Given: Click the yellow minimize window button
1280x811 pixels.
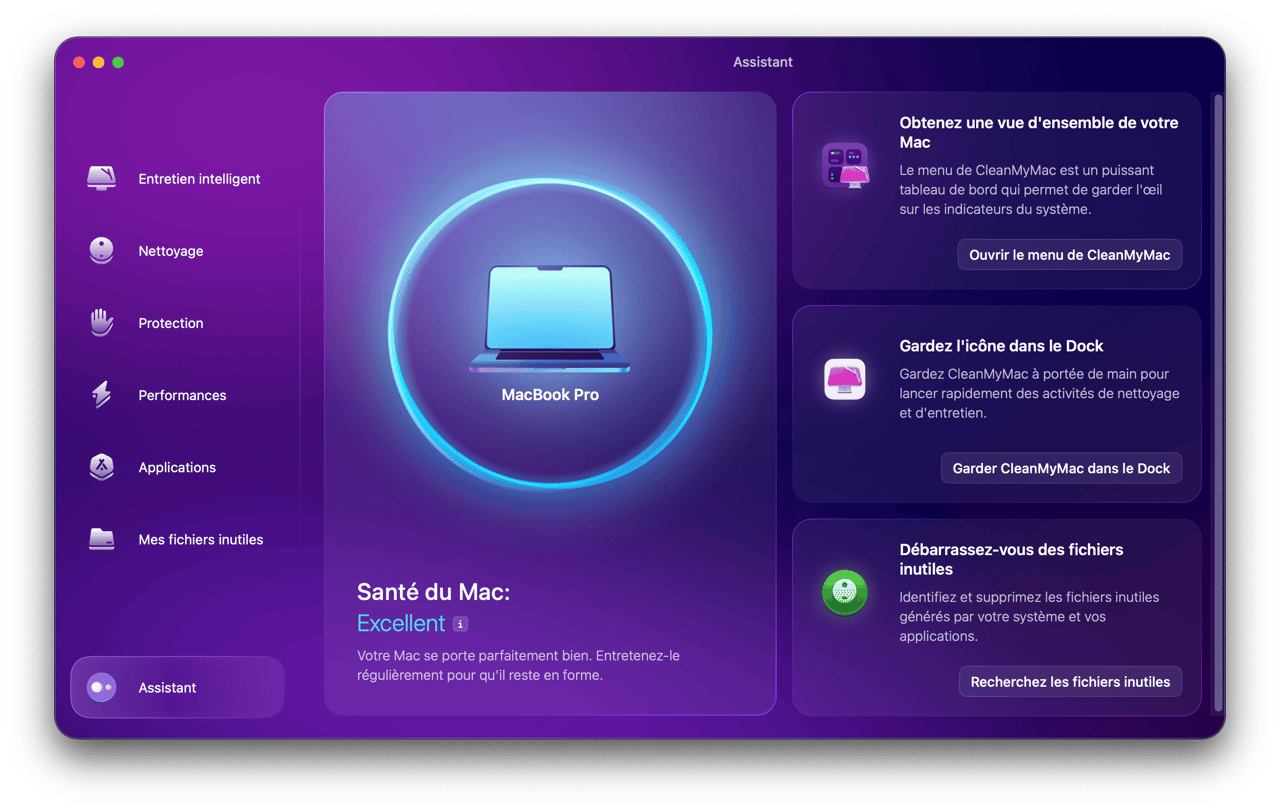Looking at the screenshot, I should click(98, 62).
